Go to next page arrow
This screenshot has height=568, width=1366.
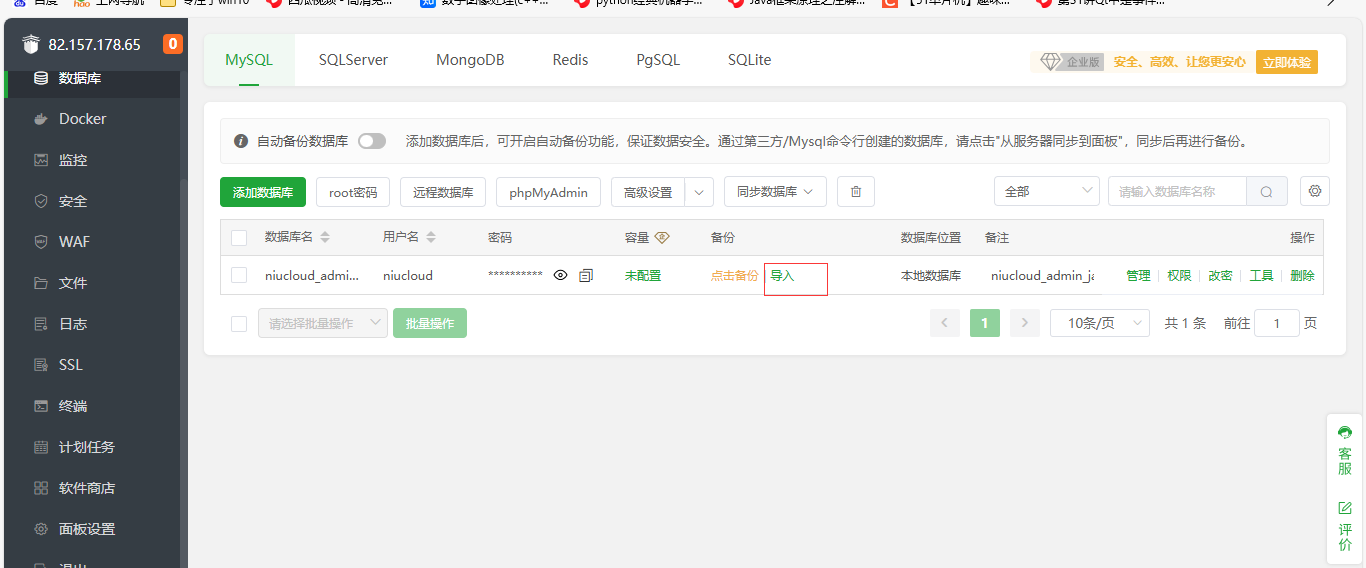(1025, 323)
